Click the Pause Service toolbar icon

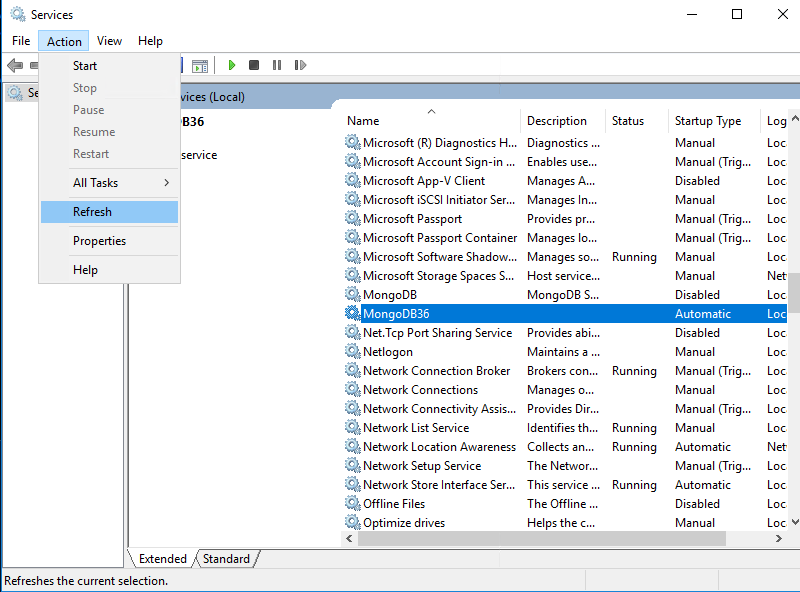[x=277, y=65]
